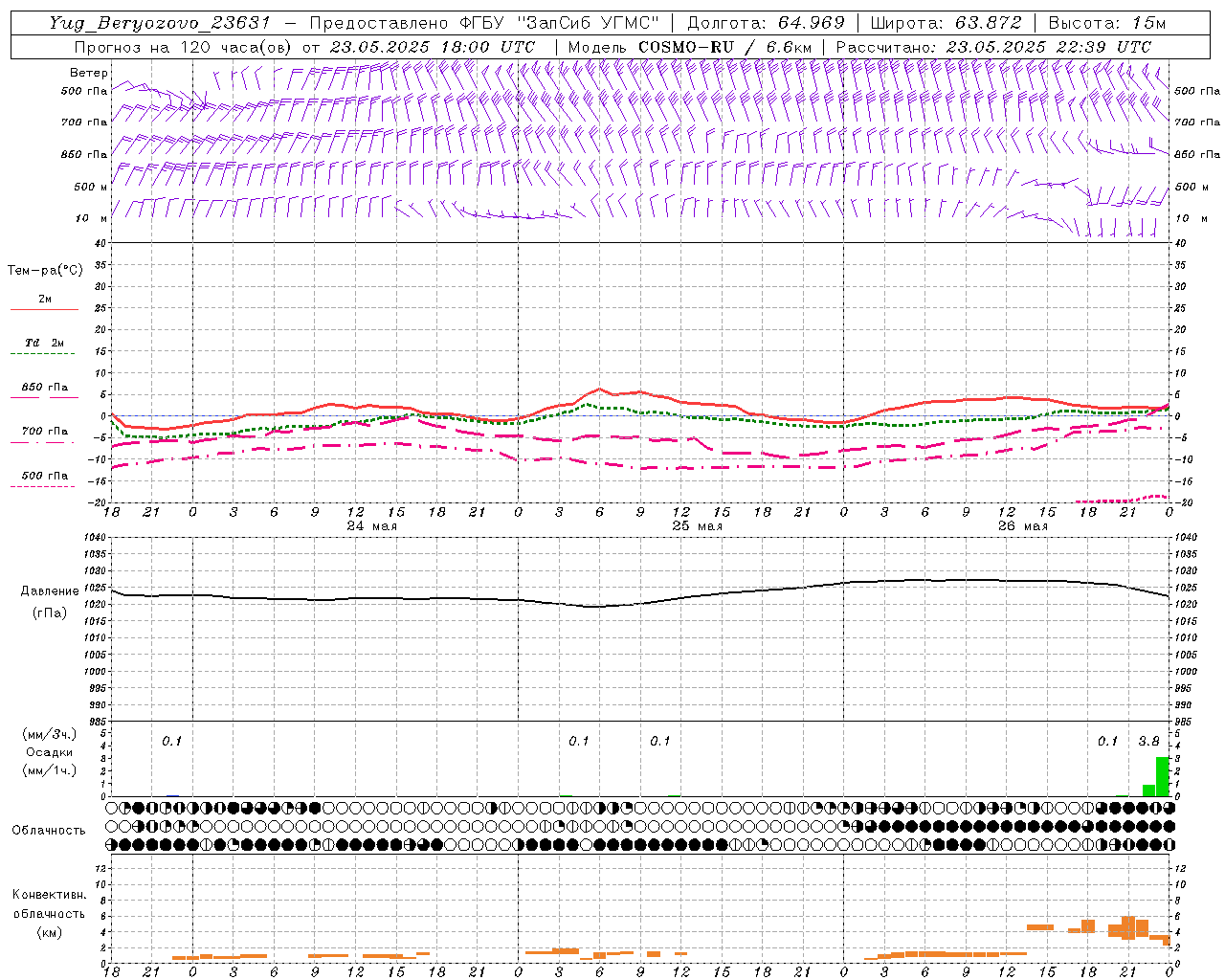Click the tallest green precipitation bar

pyautogui.click(x=1162, y=776)
